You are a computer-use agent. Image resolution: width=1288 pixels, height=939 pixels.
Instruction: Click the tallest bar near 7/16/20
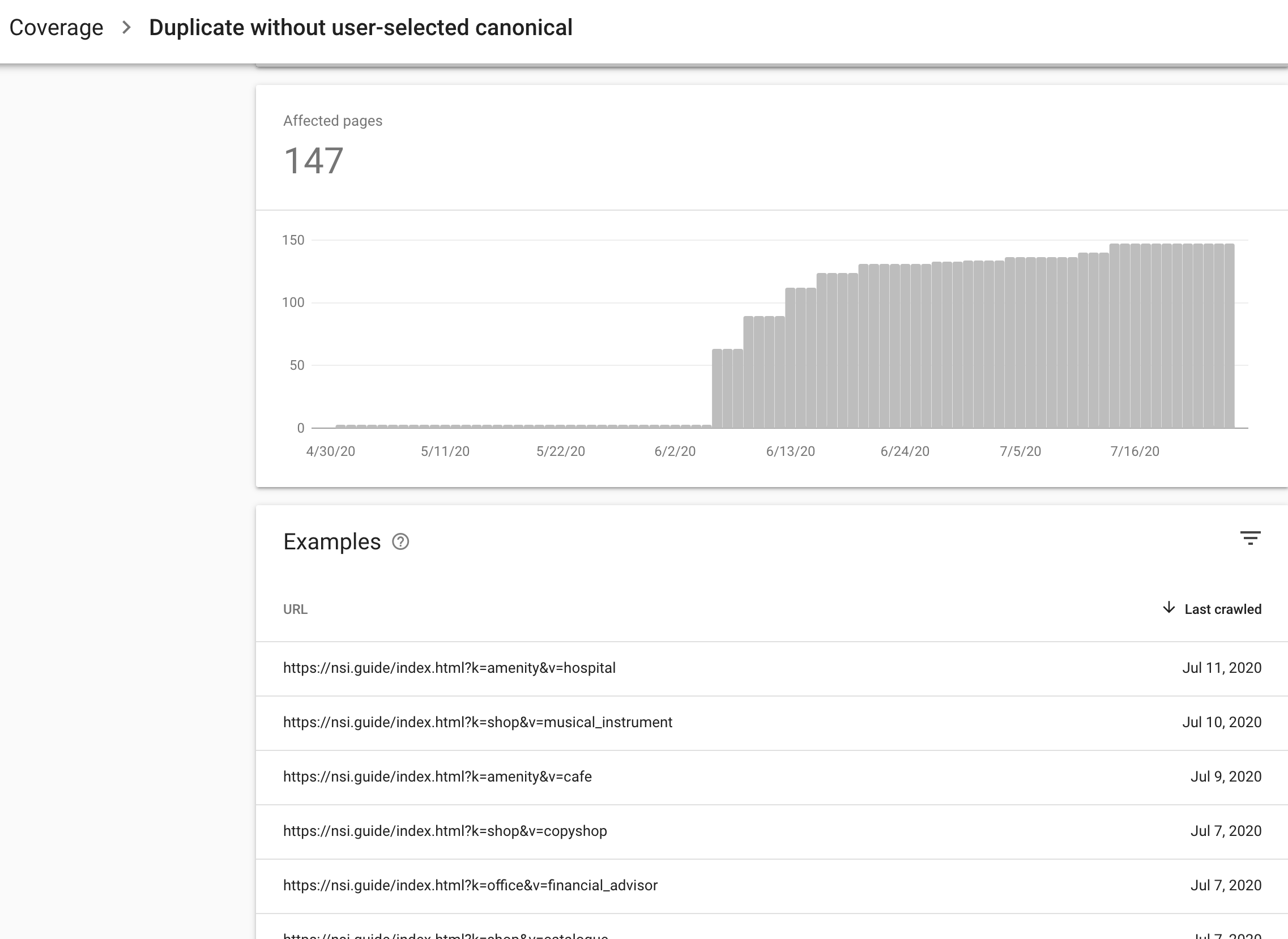(x=1135, y=335)
